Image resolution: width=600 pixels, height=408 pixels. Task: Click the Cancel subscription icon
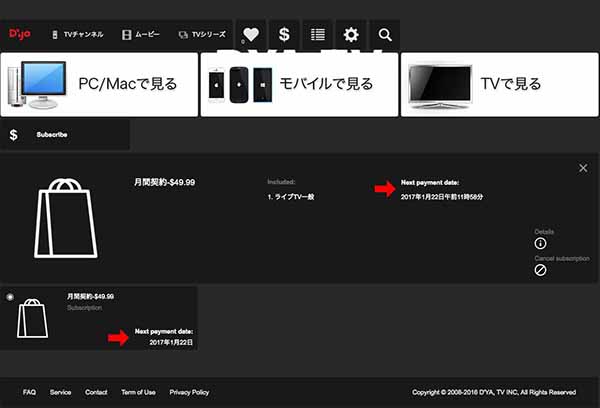point(541,270)
